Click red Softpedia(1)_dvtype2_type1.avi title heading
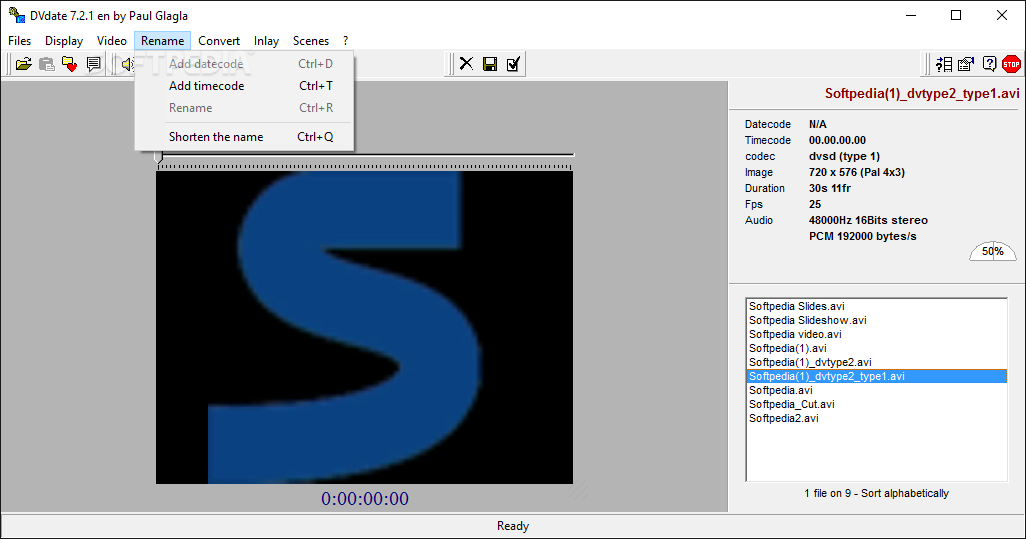Image resolution: width=1026 pixels, height=539 pixels. click(922, 94)
